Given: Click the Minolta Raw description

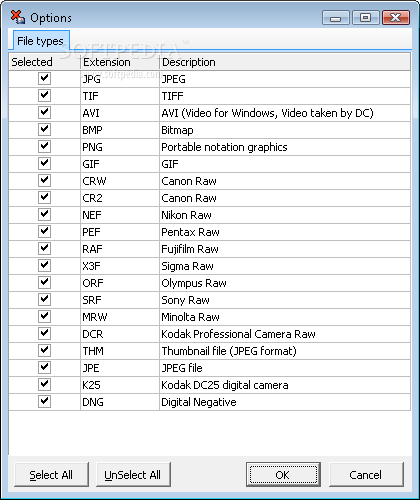Looking at the screenshot, I should point(190,317).
